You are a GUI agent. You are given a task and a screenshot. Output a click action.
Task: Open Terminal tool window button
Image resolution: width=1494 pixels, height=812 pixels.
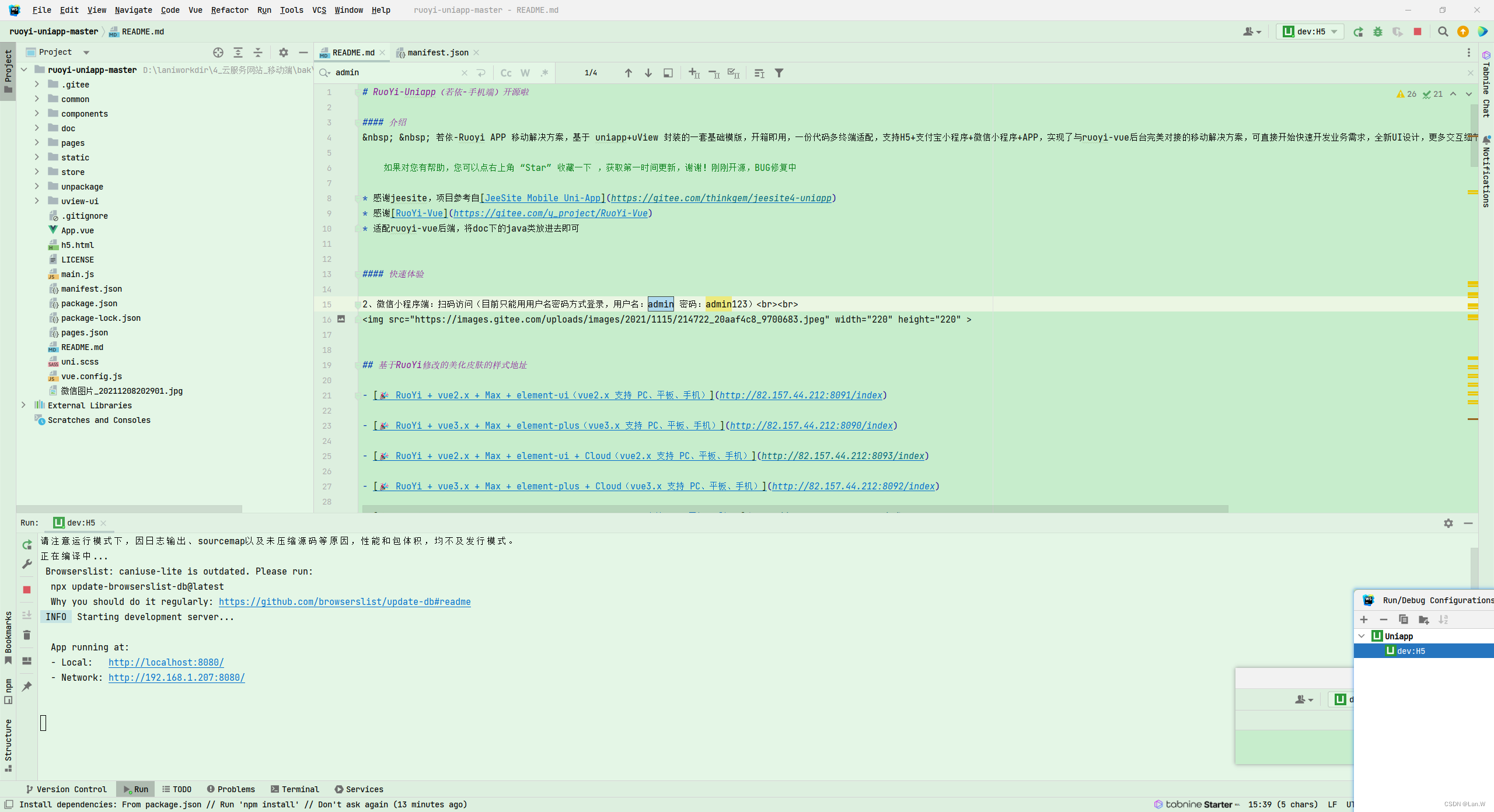click(x=295, y=789)
